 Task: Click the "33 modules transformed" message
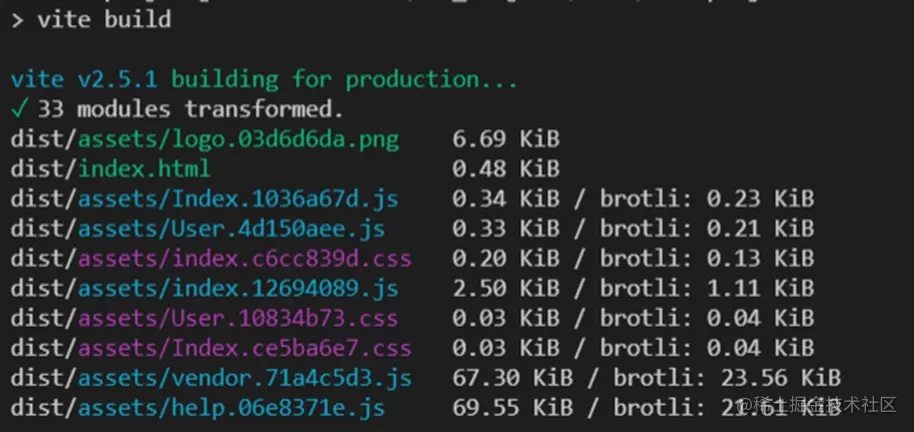pyautogui.click(x=190, y=108)
